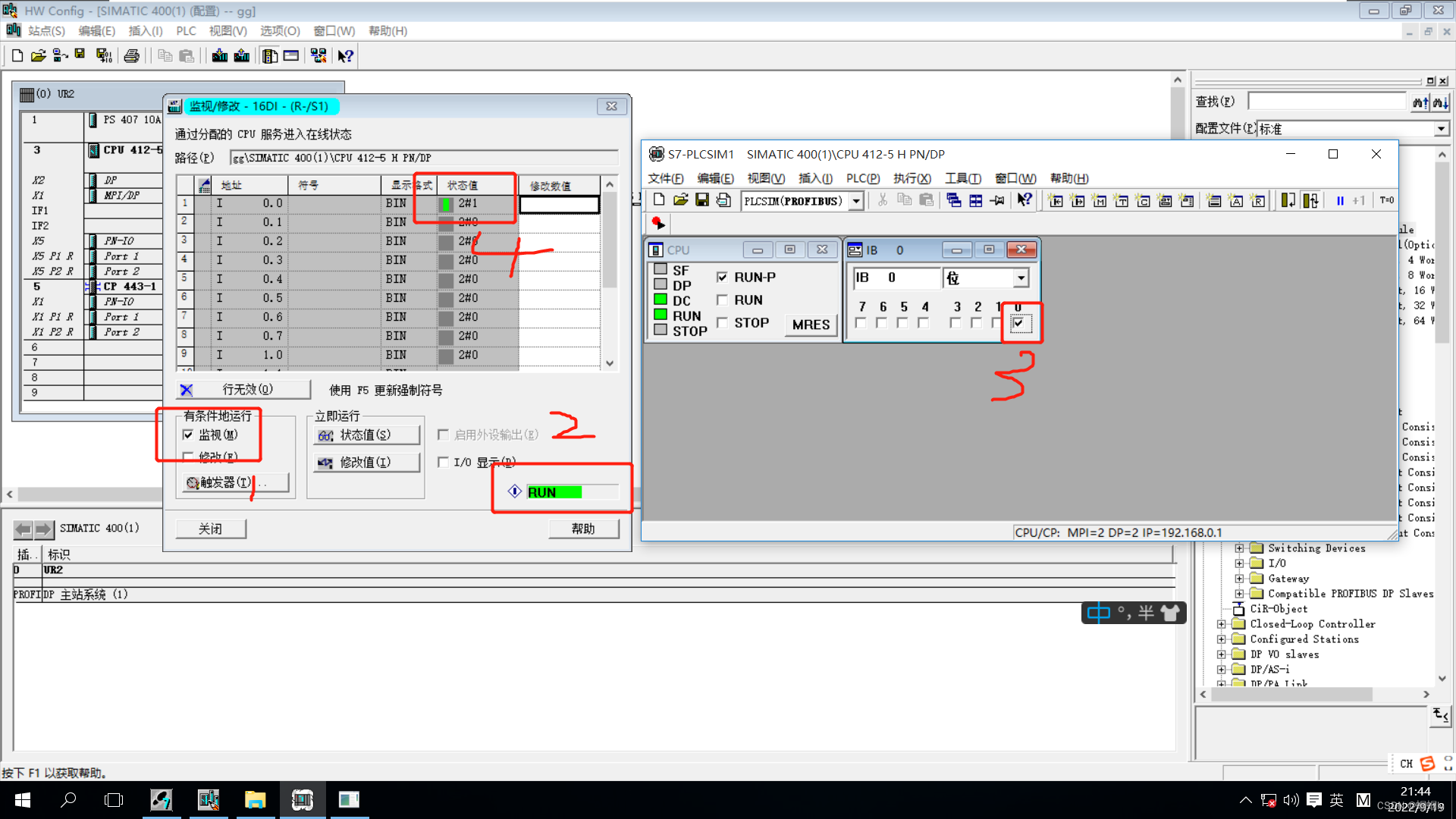Insert Output variable icon in PLCSIM

coord(1078,200)
